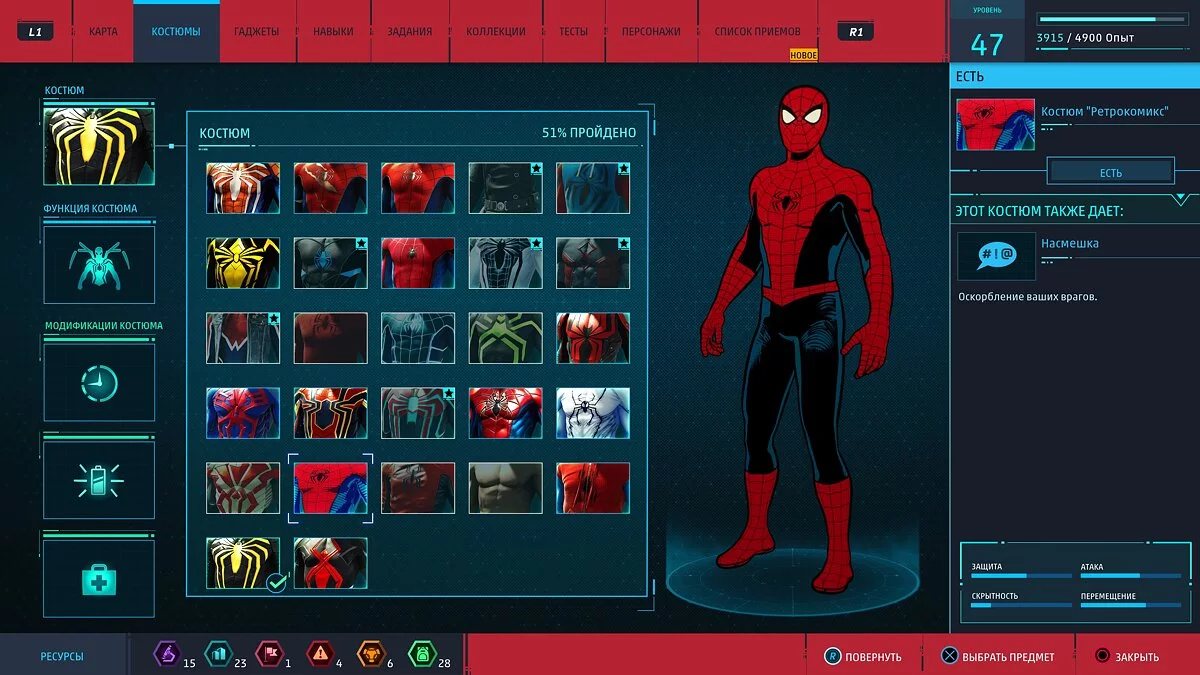Pick the red and gold Iron Spider suit

tap(331, 413)
